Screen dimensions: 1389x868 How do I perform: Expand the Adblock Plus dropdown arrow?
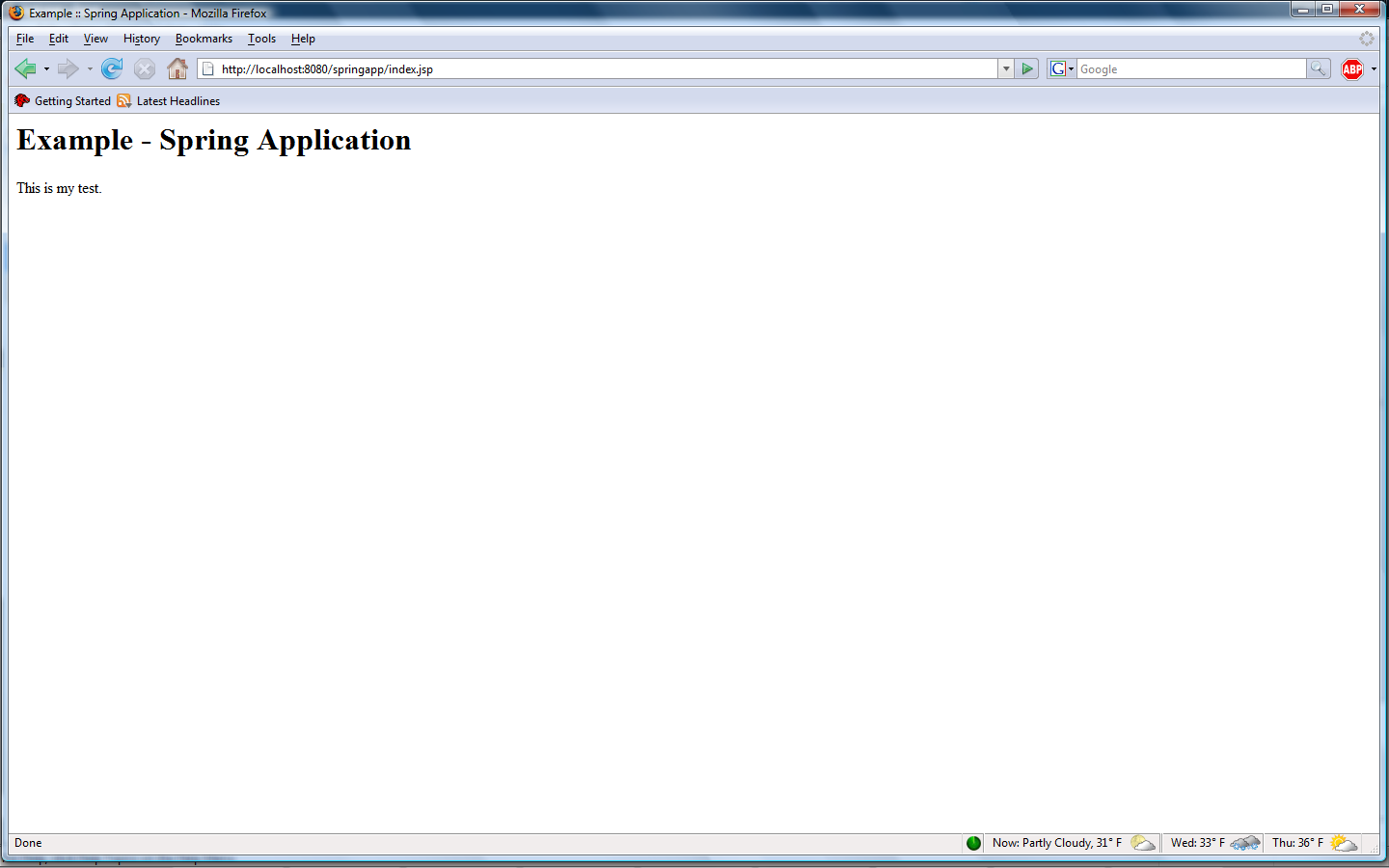[1374, 69]
